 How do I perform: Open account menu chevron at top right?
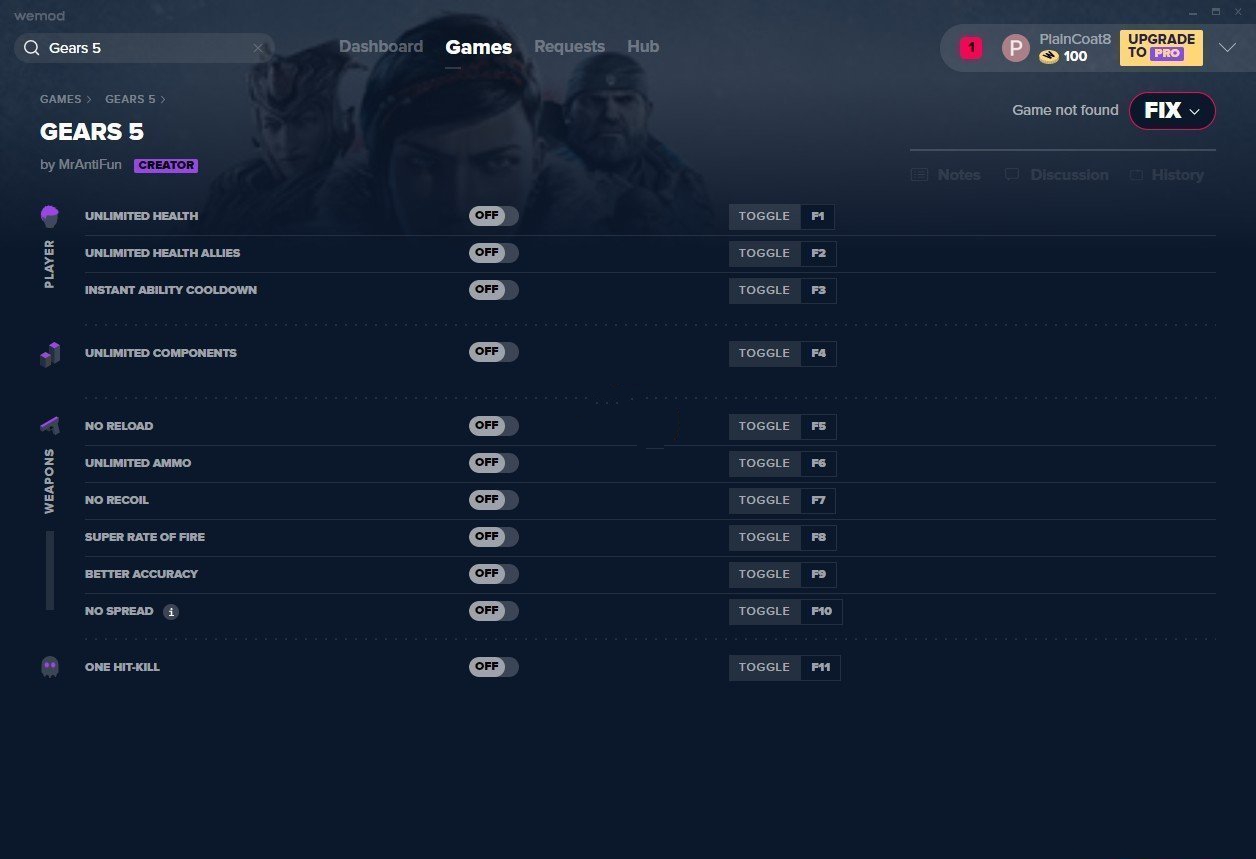click(1228, 48)
